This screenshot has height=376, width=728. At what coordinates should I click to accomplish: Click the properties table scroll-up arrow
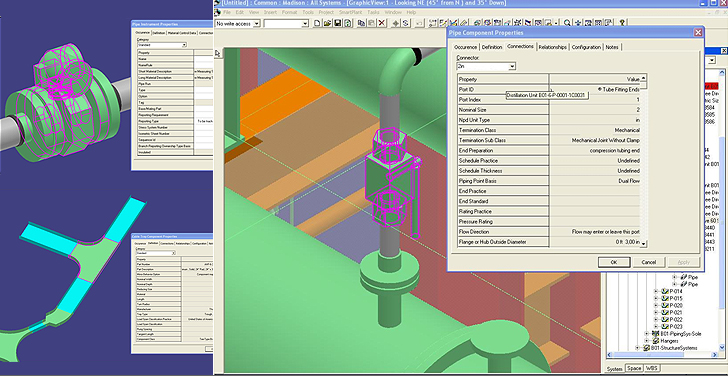pos(644,78)
